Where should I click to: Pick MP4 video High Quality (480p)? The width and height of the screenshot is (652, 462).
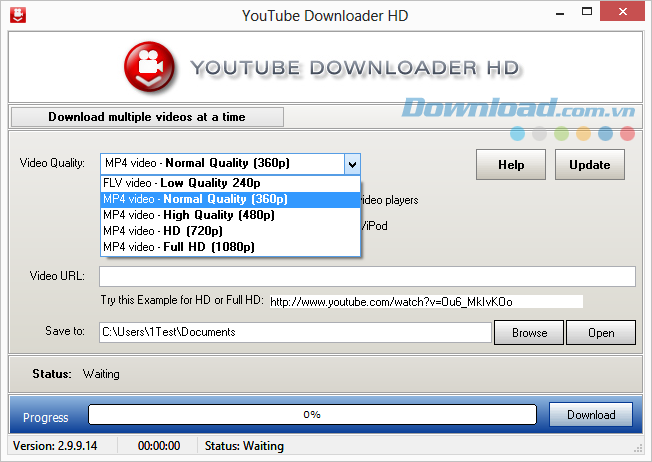point(230,215)
